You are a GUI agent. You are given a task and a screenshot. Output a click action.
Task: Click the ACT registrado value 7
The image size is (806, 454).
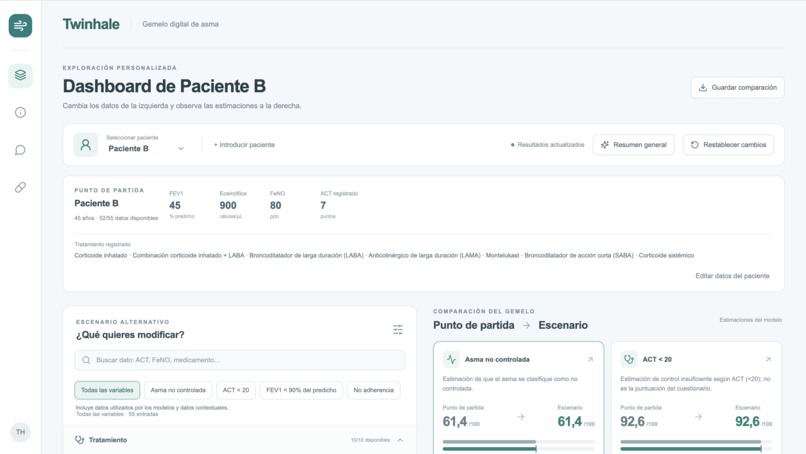point(323,205)
